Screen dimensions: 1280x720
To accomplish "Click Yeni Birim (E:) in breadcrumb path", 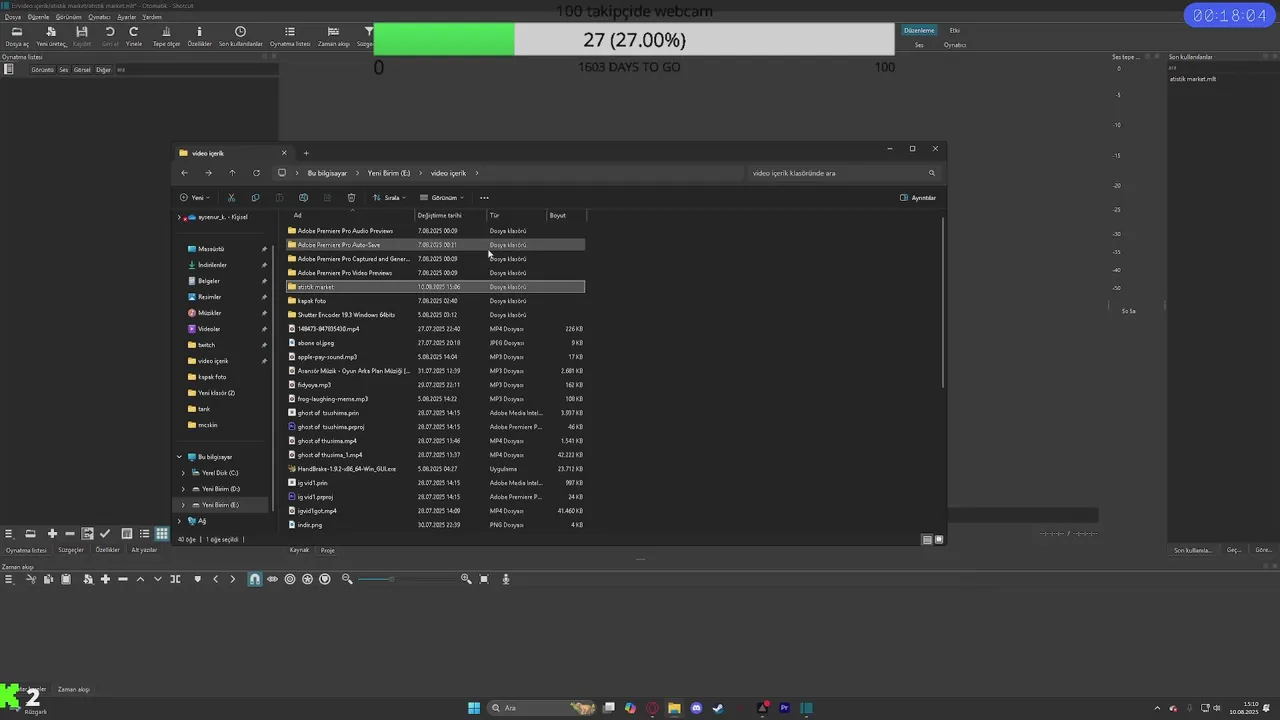I will 389,173.
